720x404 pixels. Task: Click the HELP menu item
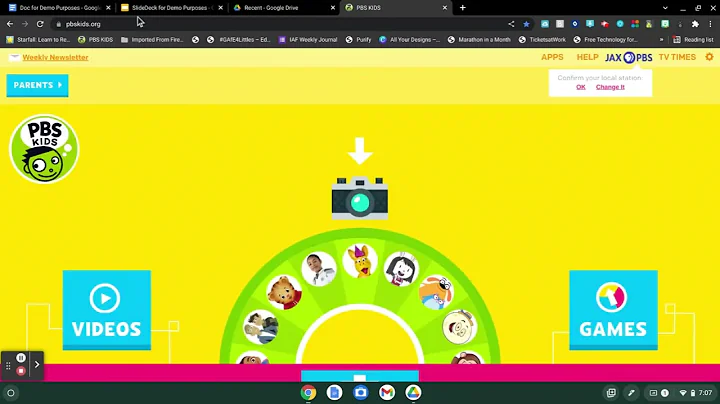(587, 57)
